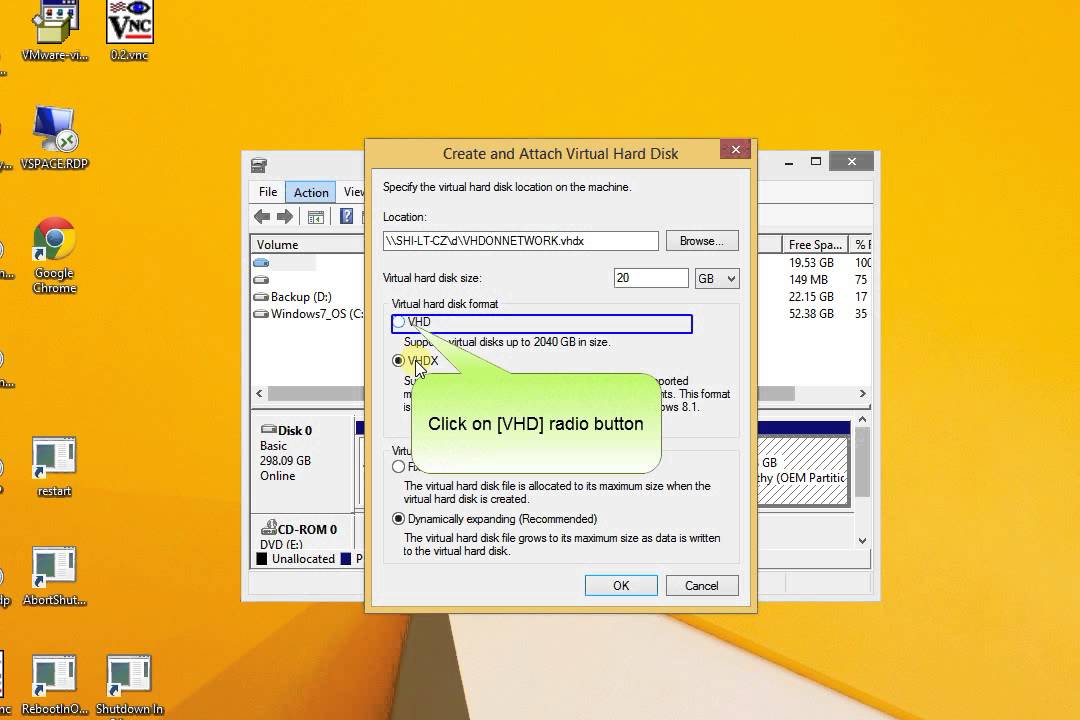Close Create and Attach VHD dialog
The image size is (1080, 720).
(x=735, y=150)
